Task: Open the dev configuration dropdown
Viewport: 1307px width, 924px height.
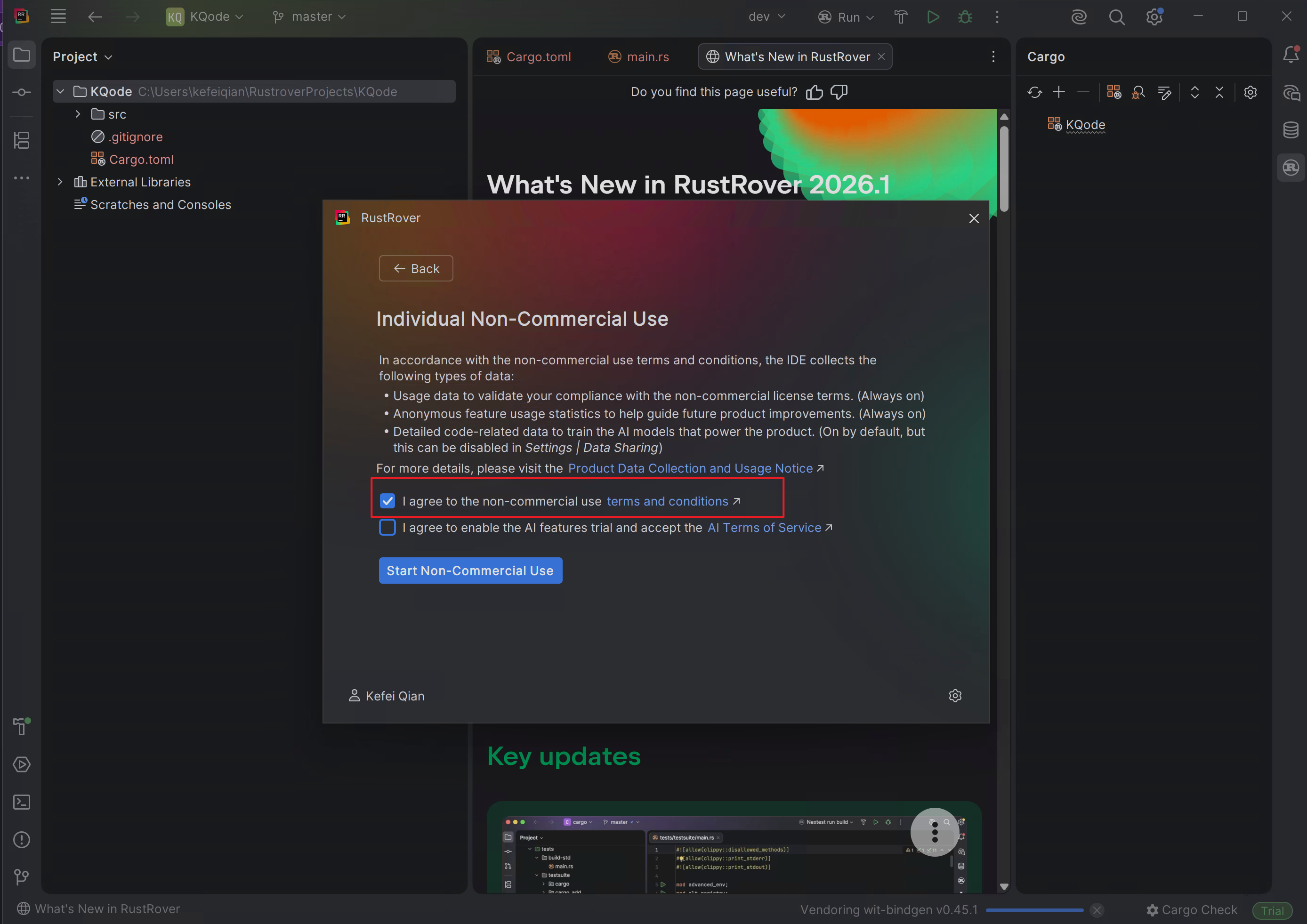Action: (767, 16)
